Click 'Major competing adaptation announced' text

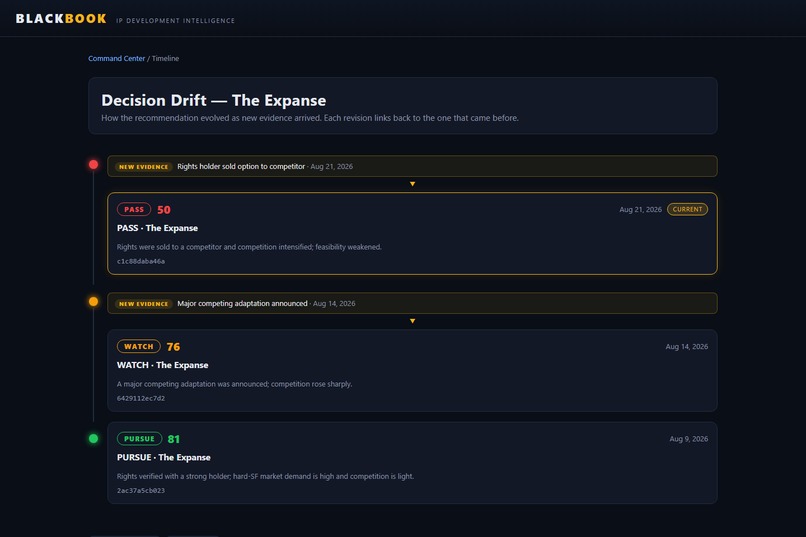point(242,304)
